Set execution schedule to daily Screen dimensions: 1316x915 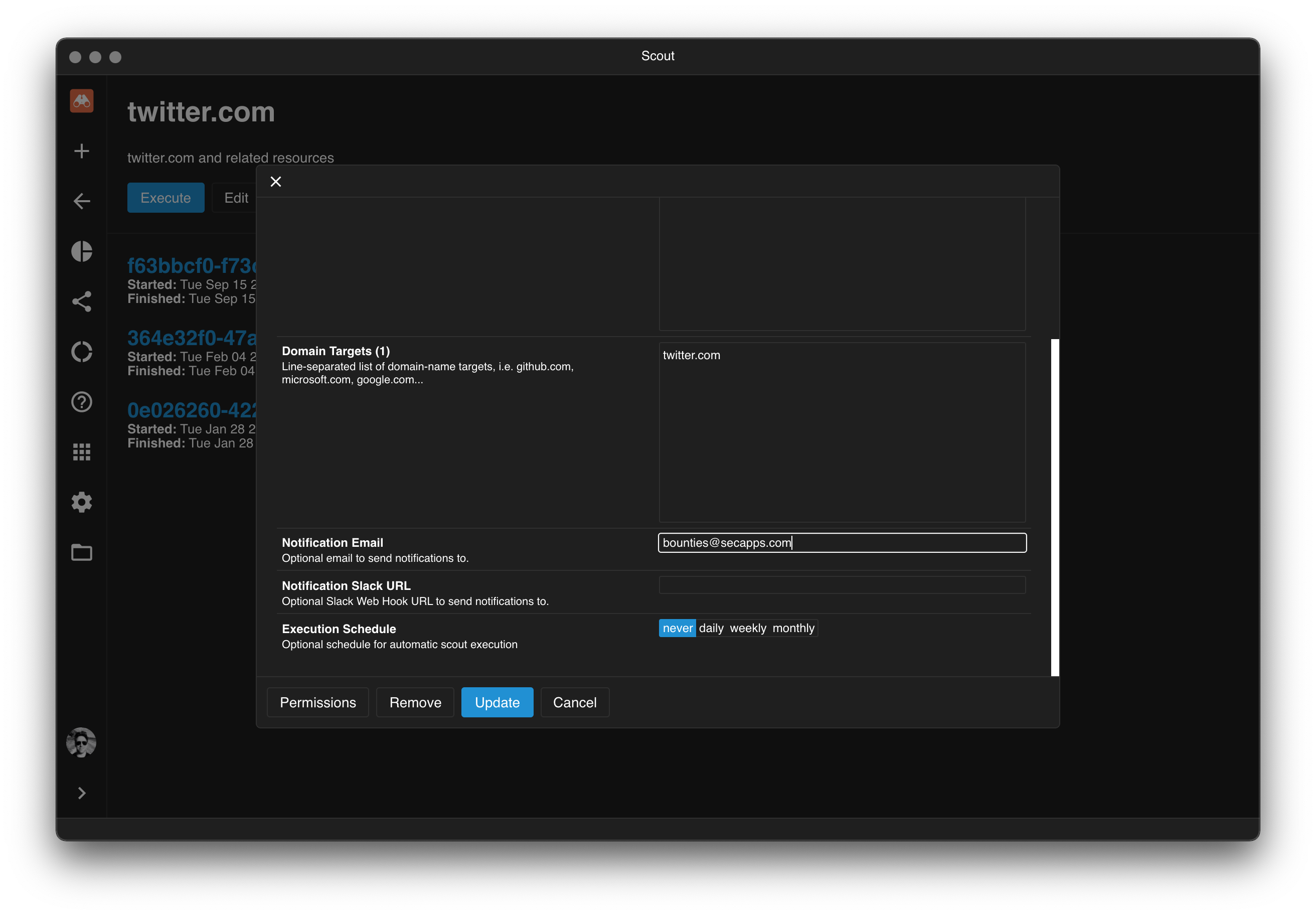[x=711, y=629]
